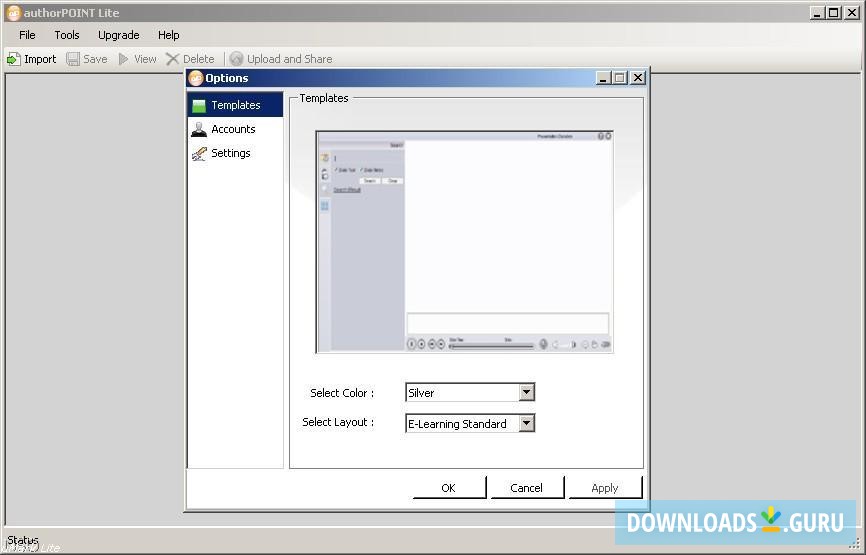Click the Import toolbar icon

coord(14,59)
